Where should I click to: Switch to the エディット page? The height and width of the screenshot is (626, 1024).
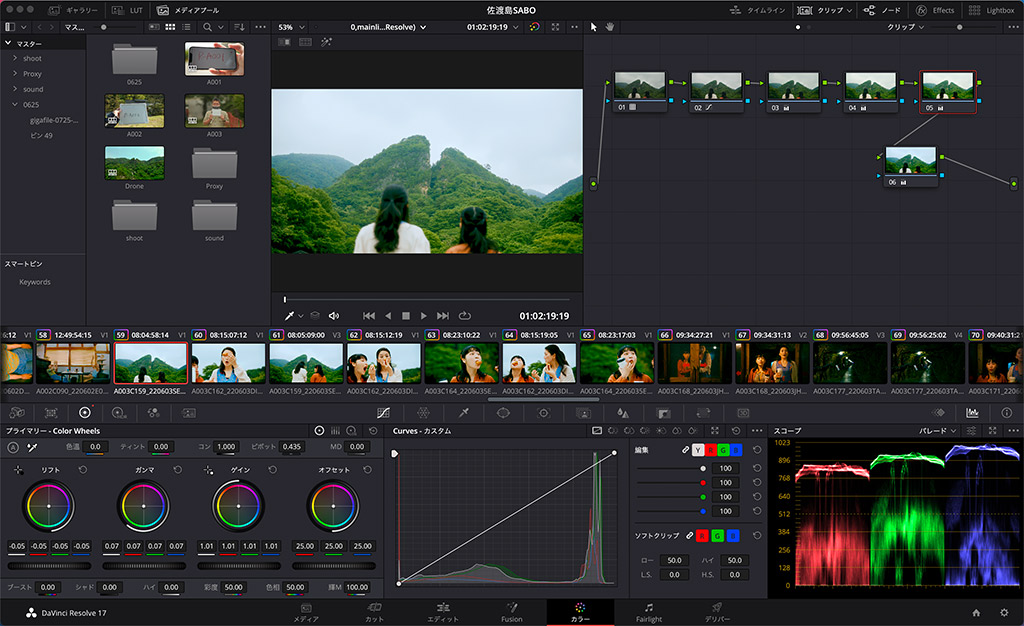pyautogui.click(x=443, y=612)
